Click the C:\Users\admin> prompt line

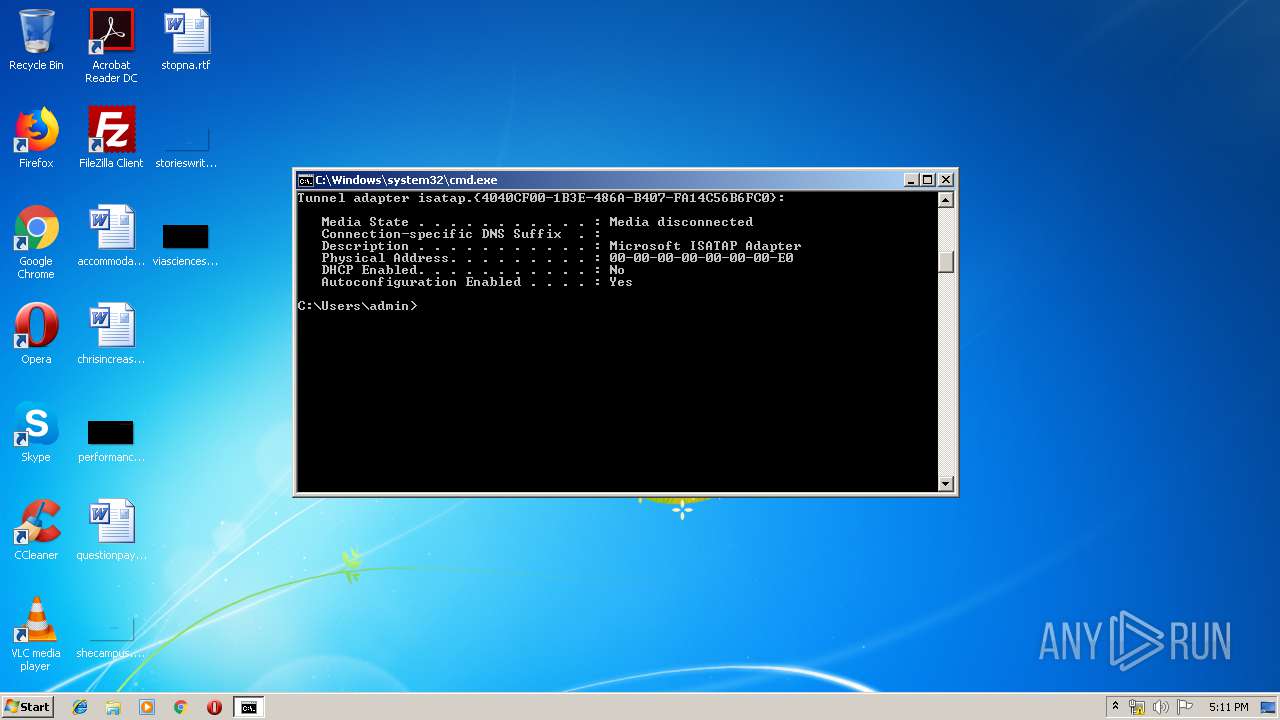pyautogui.click(x=357, y=306)
